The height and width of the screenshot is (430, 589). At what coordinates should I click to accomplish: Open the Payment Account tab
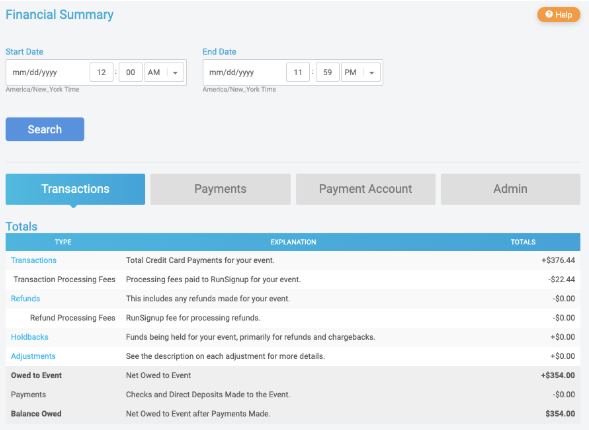click(365, 189)
